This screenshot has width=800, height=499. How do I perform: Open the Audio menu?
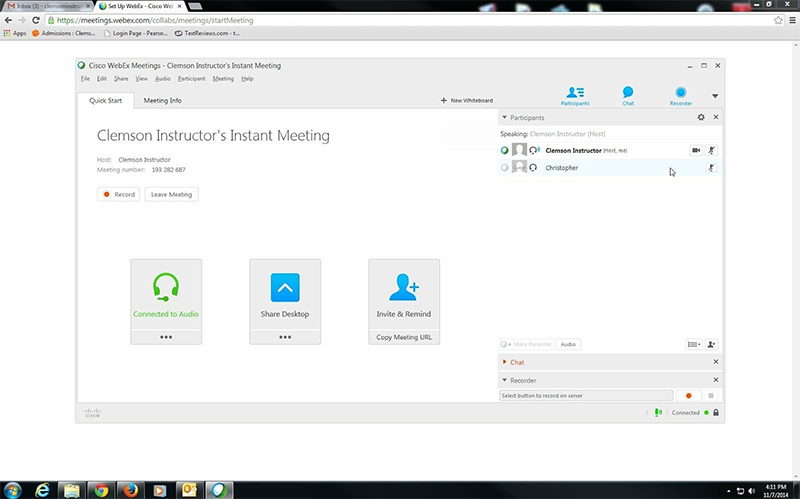[163, 79]
